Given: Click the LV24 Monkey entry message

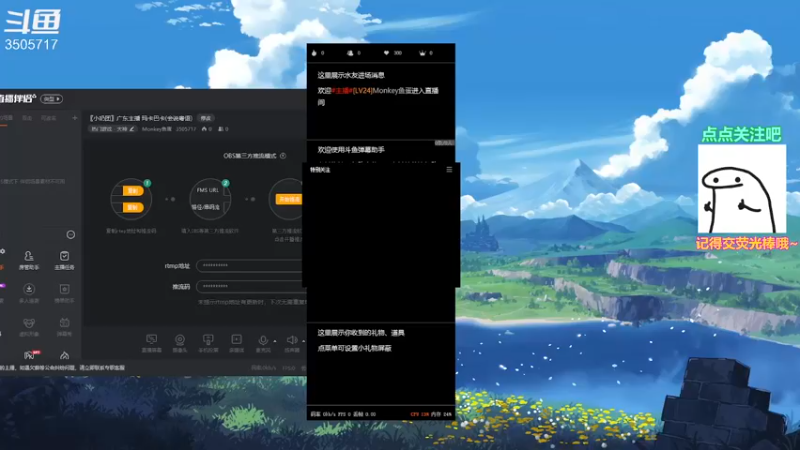Looking at the screenshot, I should coord(378,96).
